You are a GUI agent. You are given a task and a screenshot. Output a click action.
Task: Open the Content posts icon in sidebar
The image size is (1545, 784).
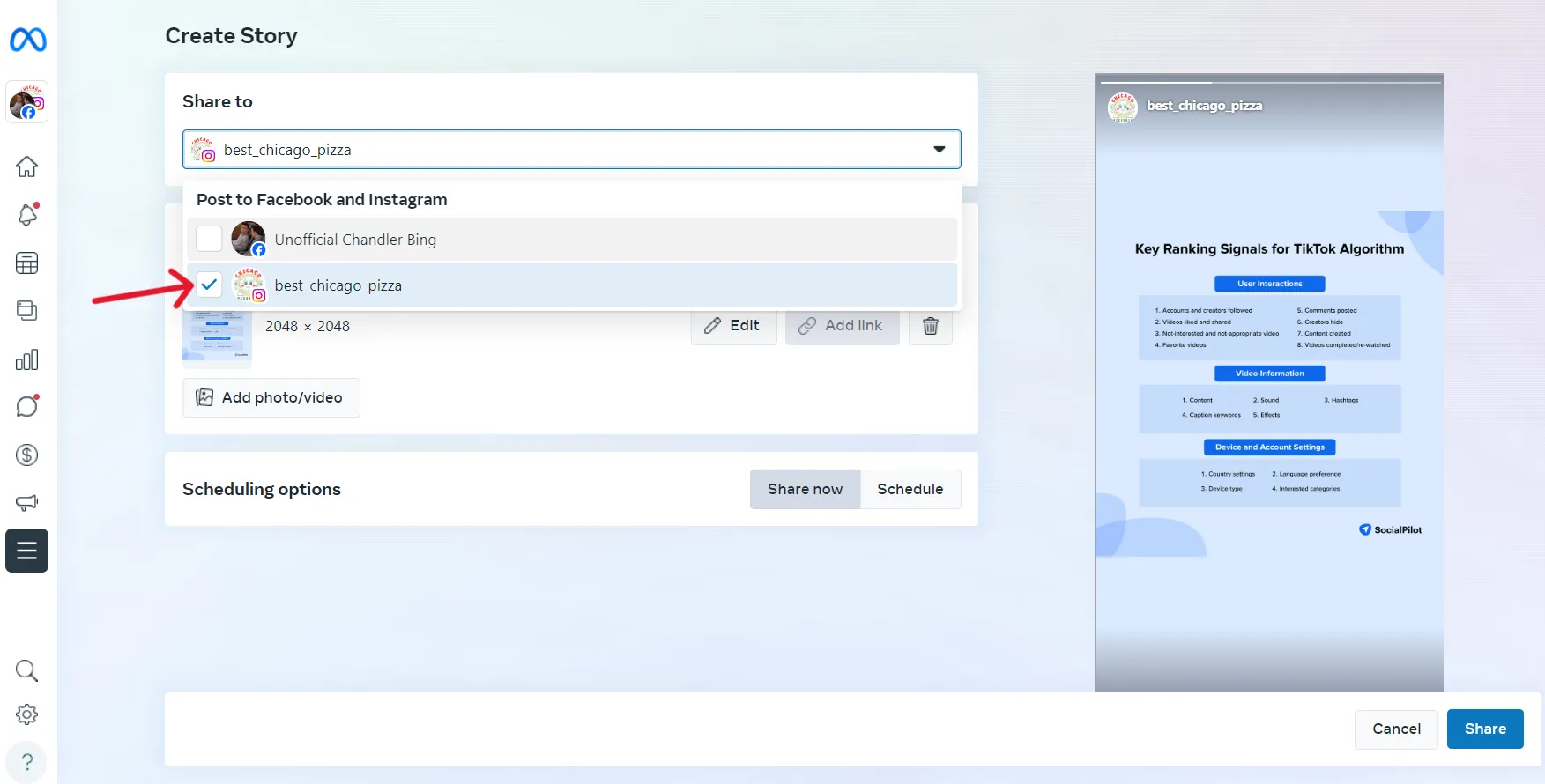pos(27,310)
